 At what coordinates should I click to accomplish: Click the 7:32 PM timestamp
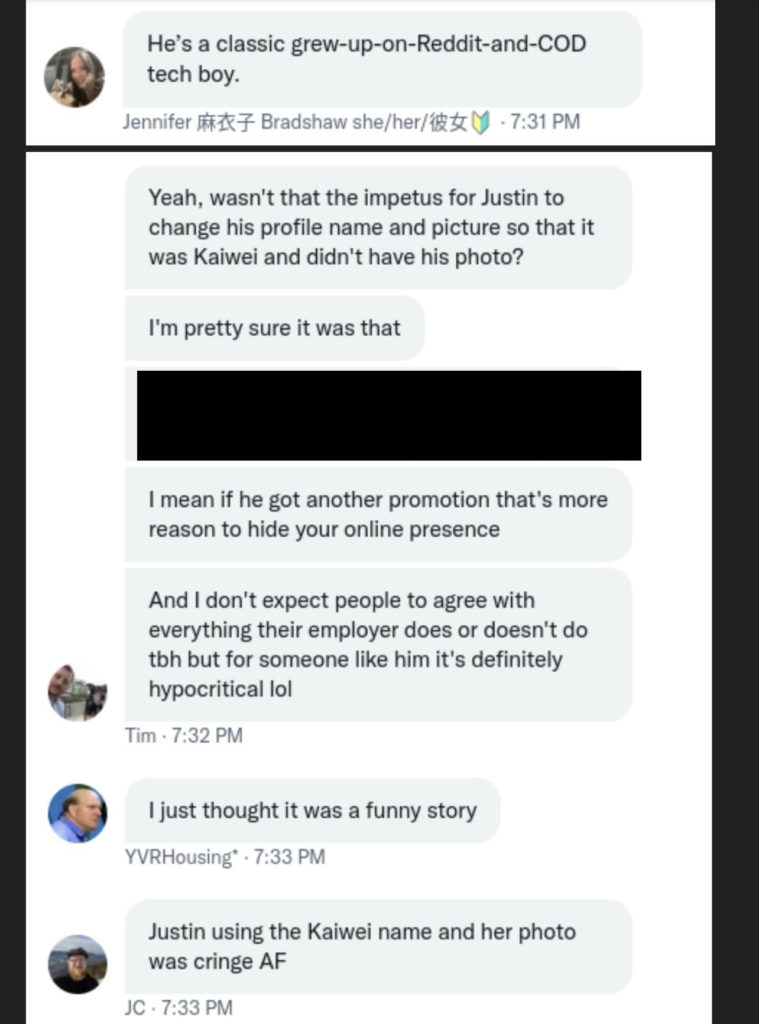[x=207, y=736]
